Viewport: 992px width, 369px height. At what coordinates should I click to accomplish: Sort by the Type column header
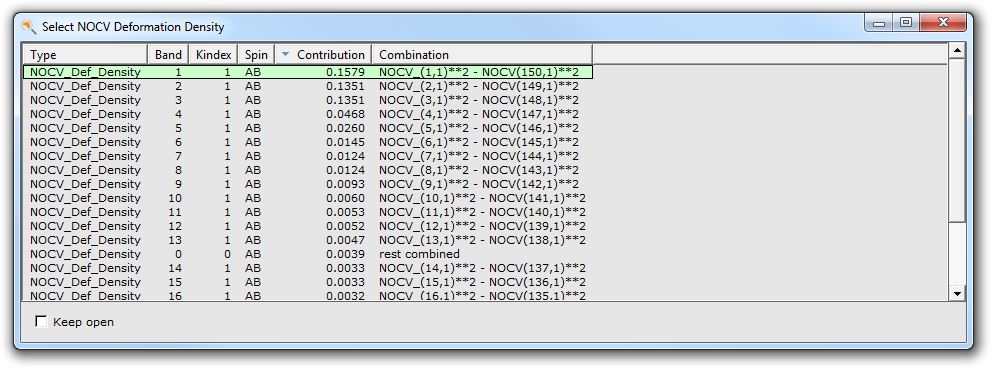pos(85,54)
